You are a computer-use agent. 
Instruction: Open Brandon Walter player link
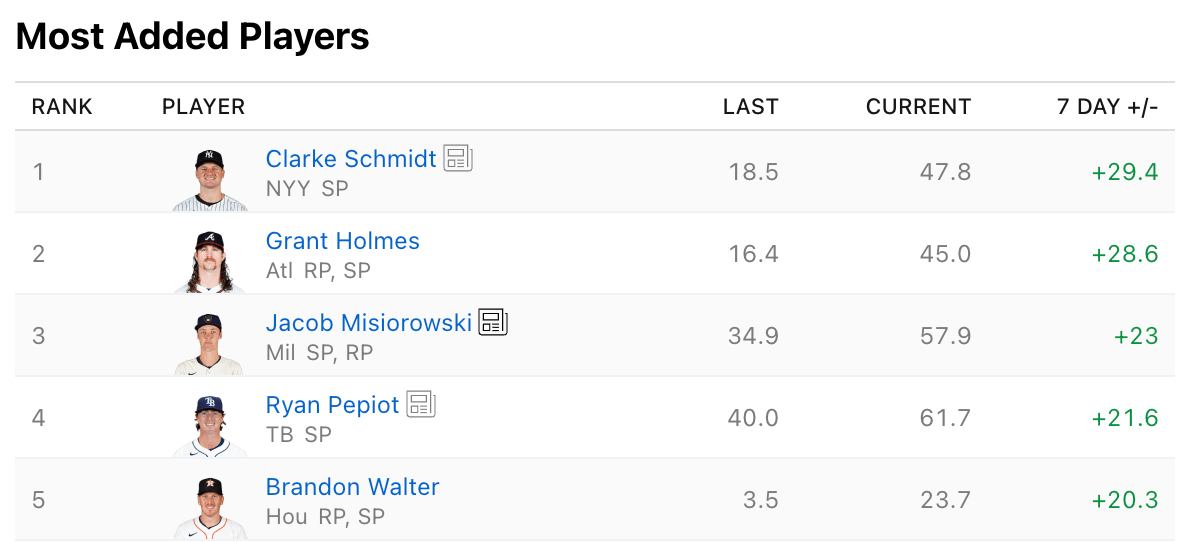352,487
